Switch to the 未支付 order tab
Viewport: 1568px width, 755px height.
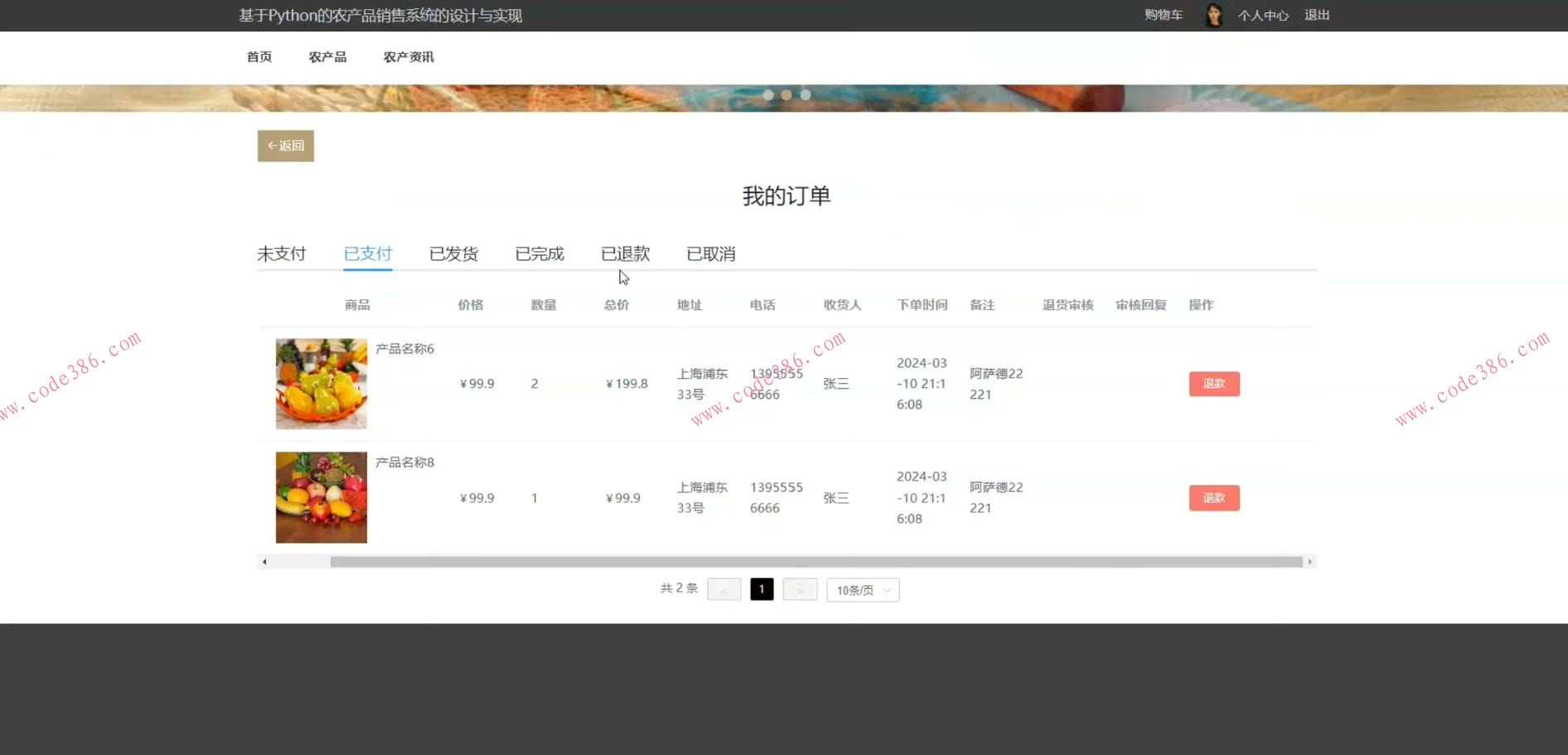pyautogui.click(x=282, y=254)
